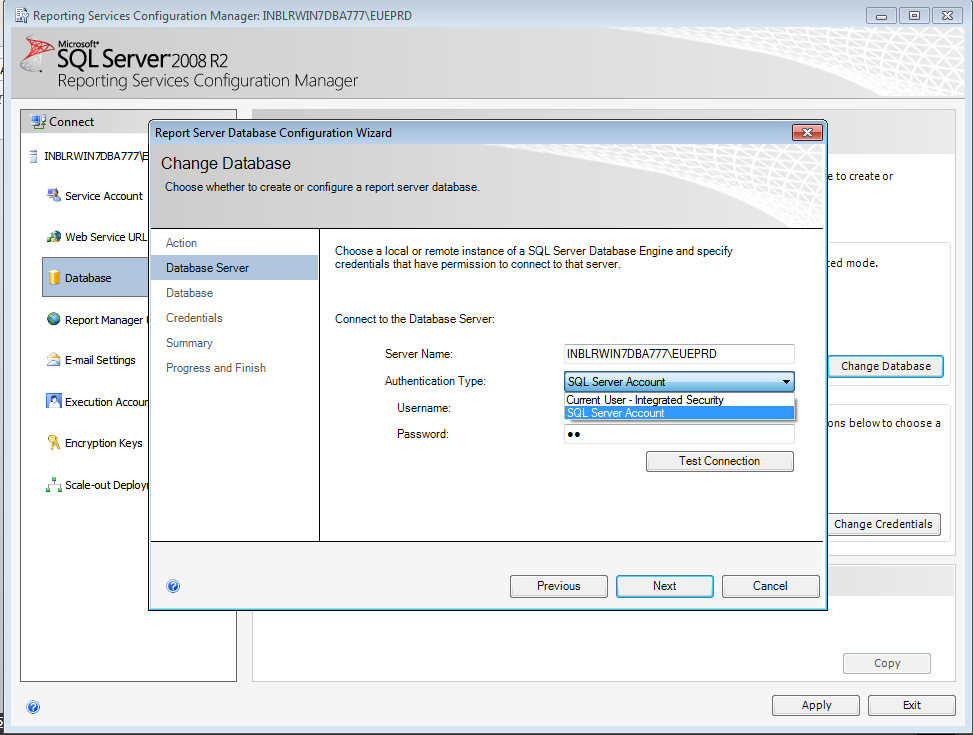This screenshot has height=735, width=973.
Task: Click the Connect button label
Action: click(71, 122)
